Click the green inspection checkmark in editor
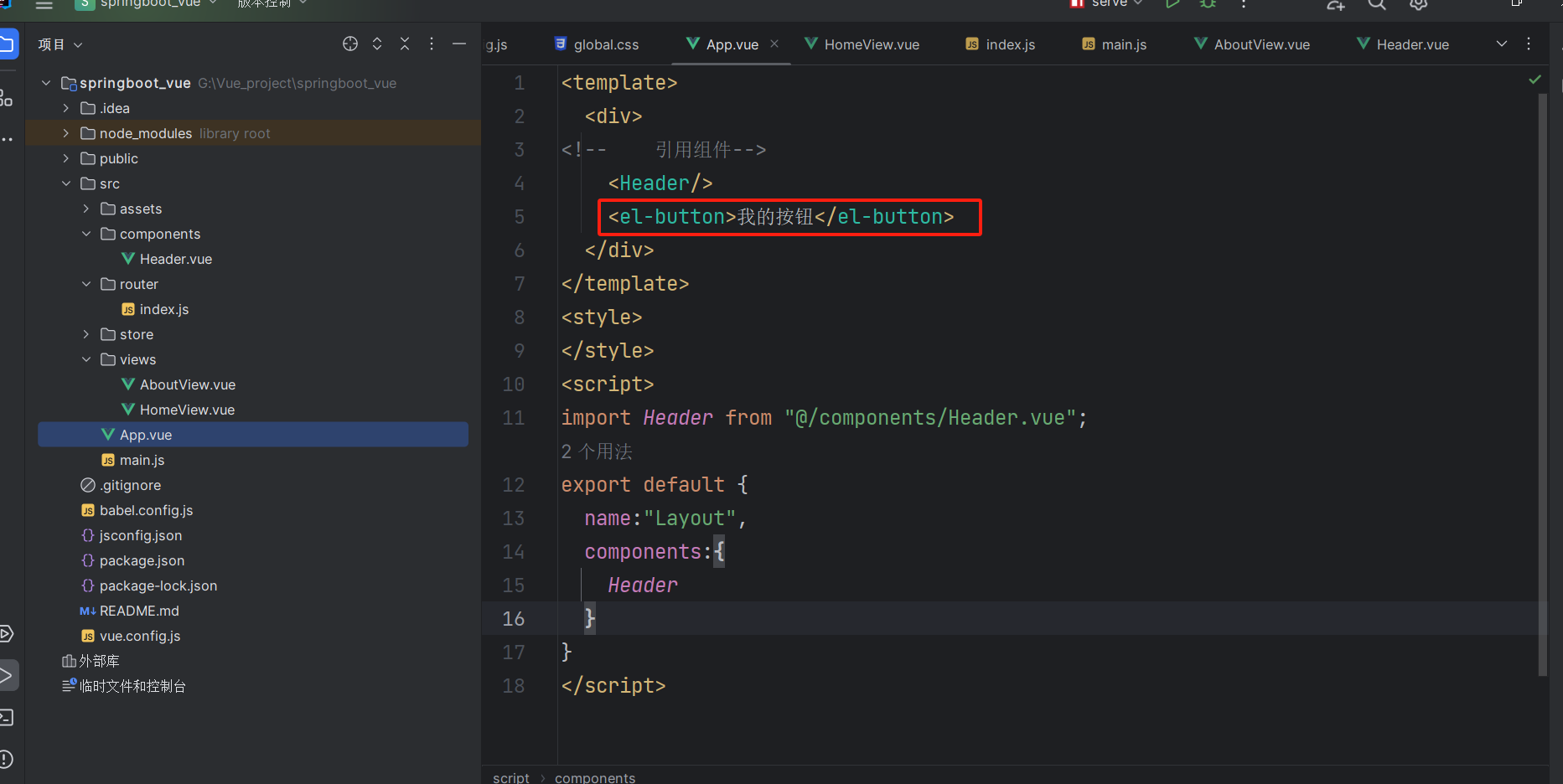The image size is (1563, 784). [1535, 80]
